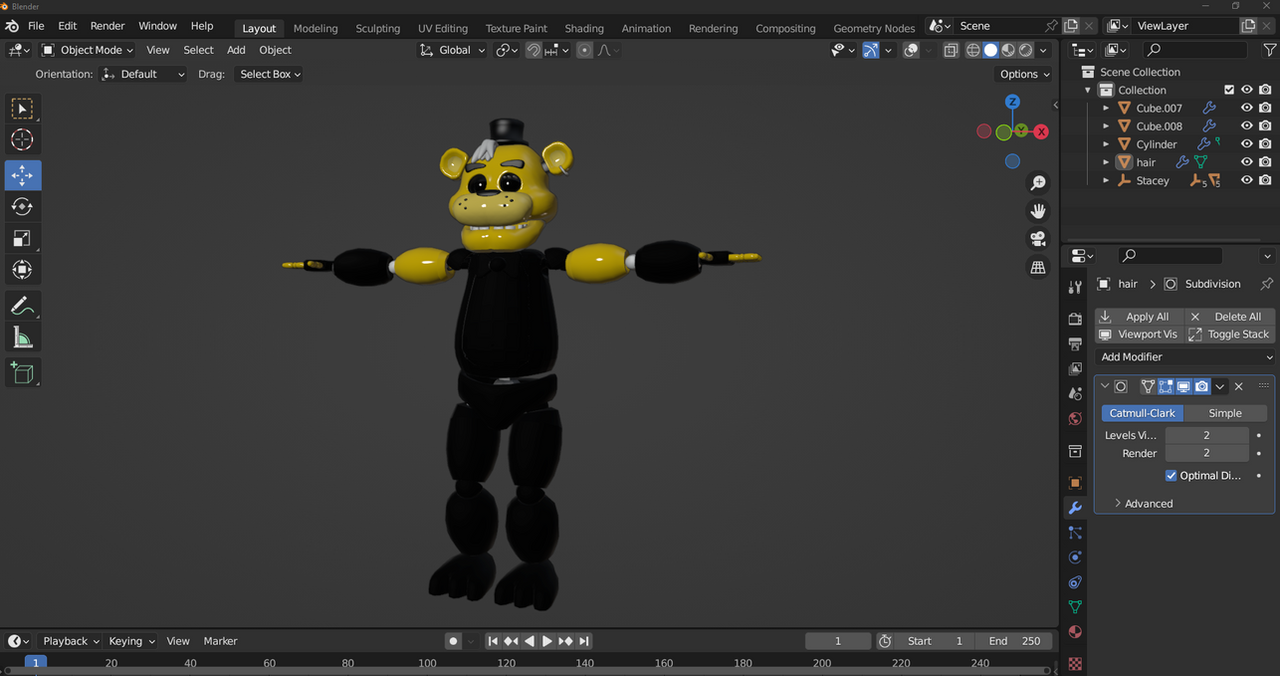Click the Delete All button
The image size is (1280, 676).
point(1230,317)
